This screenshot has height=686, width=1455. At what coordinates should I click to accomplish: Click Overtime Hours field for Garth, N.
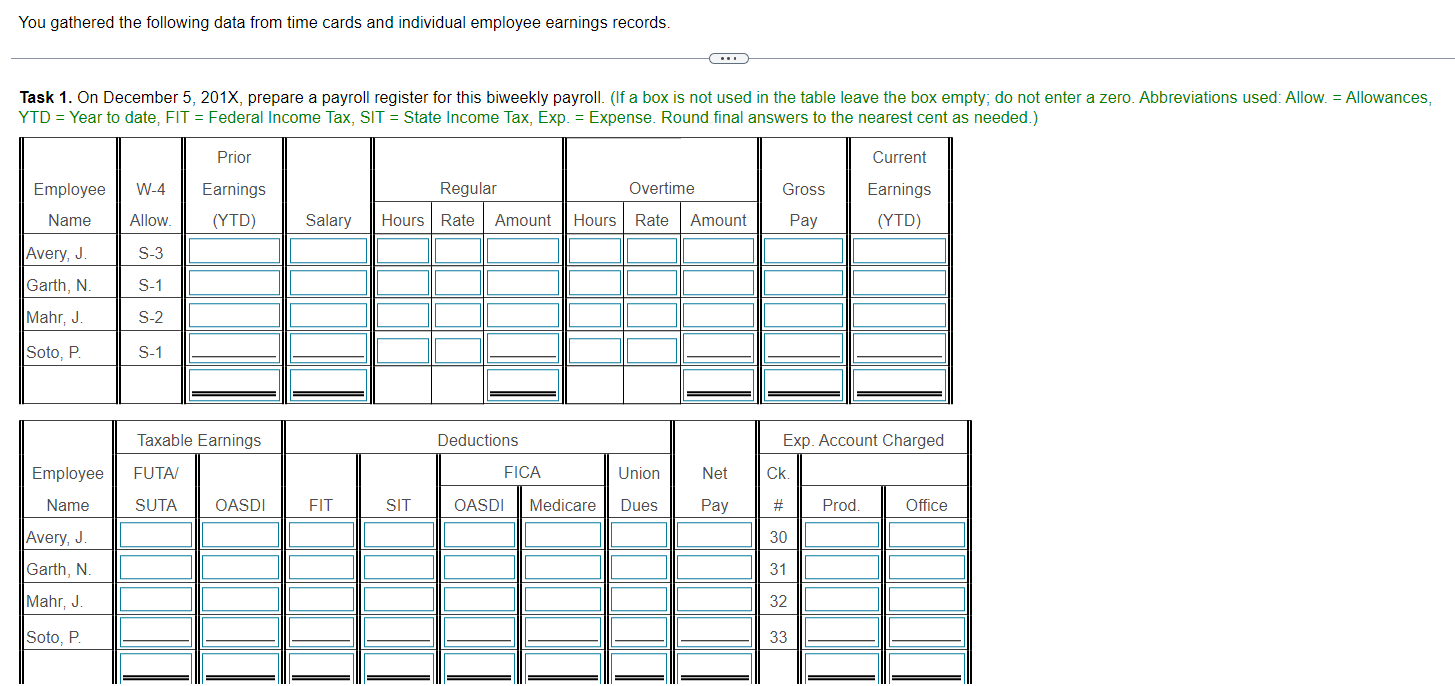pos(595,281)
